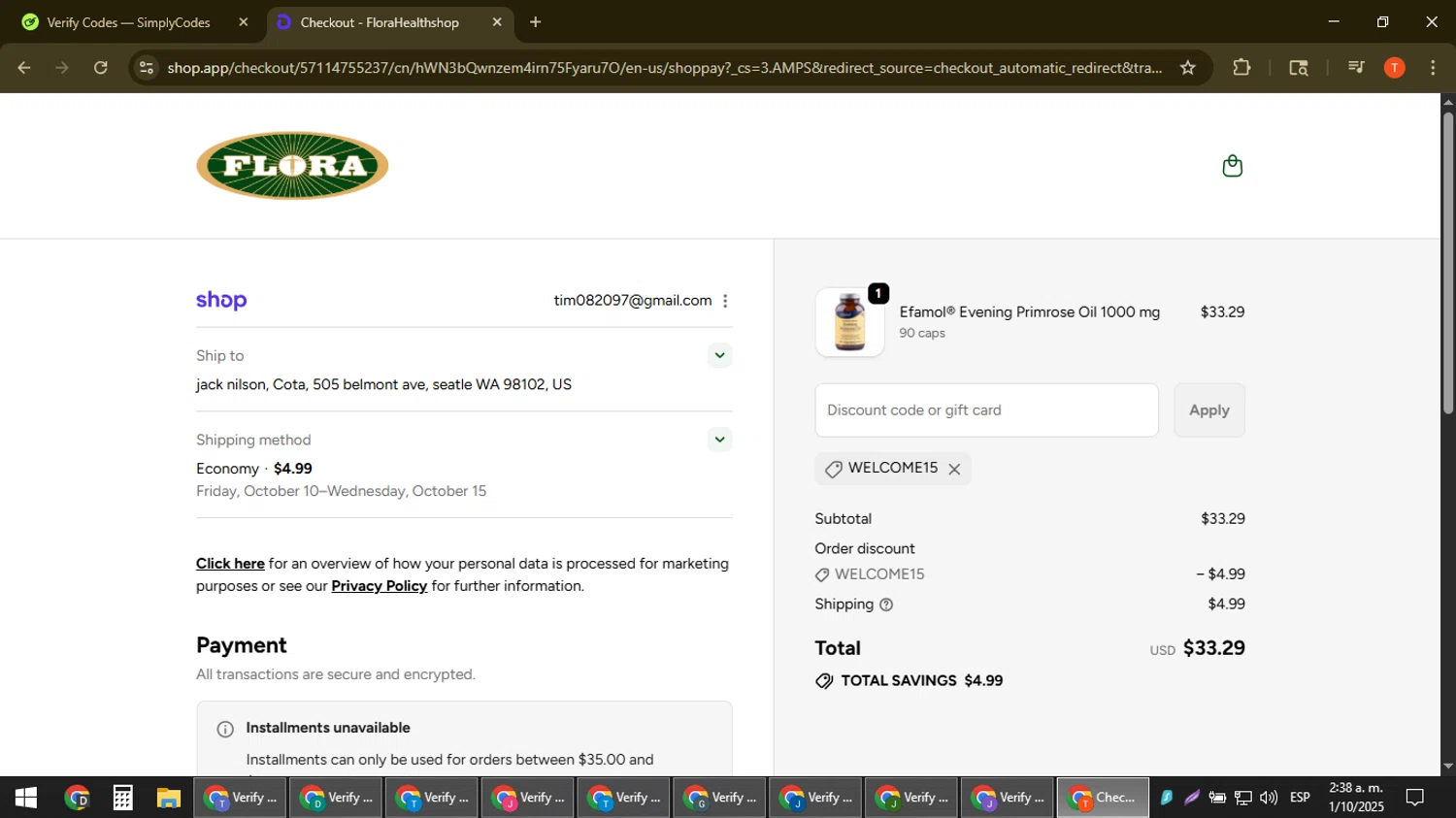Switch to the Verify Codes — SimplyCodes tab
The height and width of the screenshot is (818, 1456).
[x=128, y=22]
